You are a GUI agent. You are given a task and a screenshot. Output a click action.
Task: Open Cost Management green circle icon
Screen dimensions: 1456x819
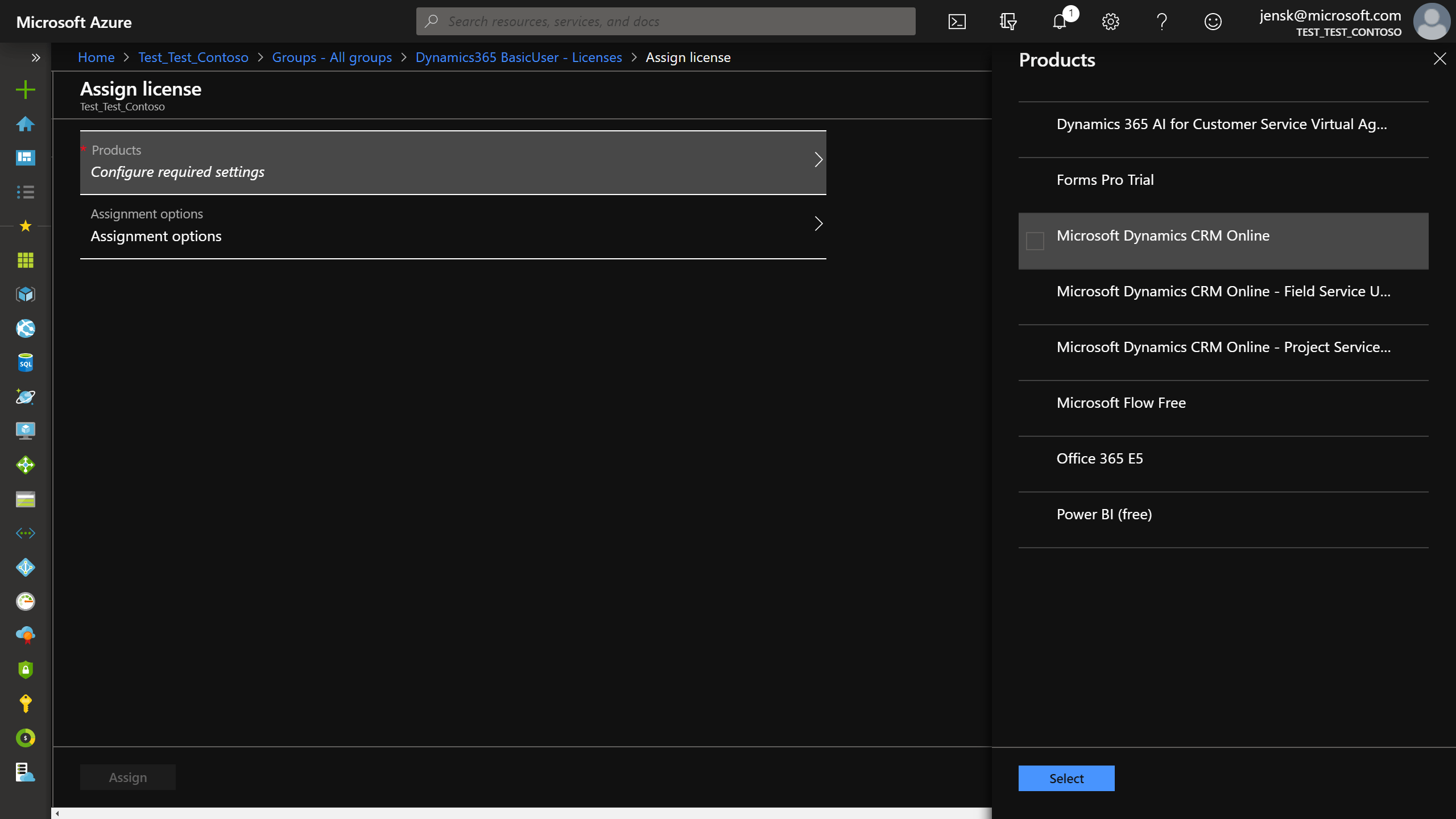tap(25, 738)
